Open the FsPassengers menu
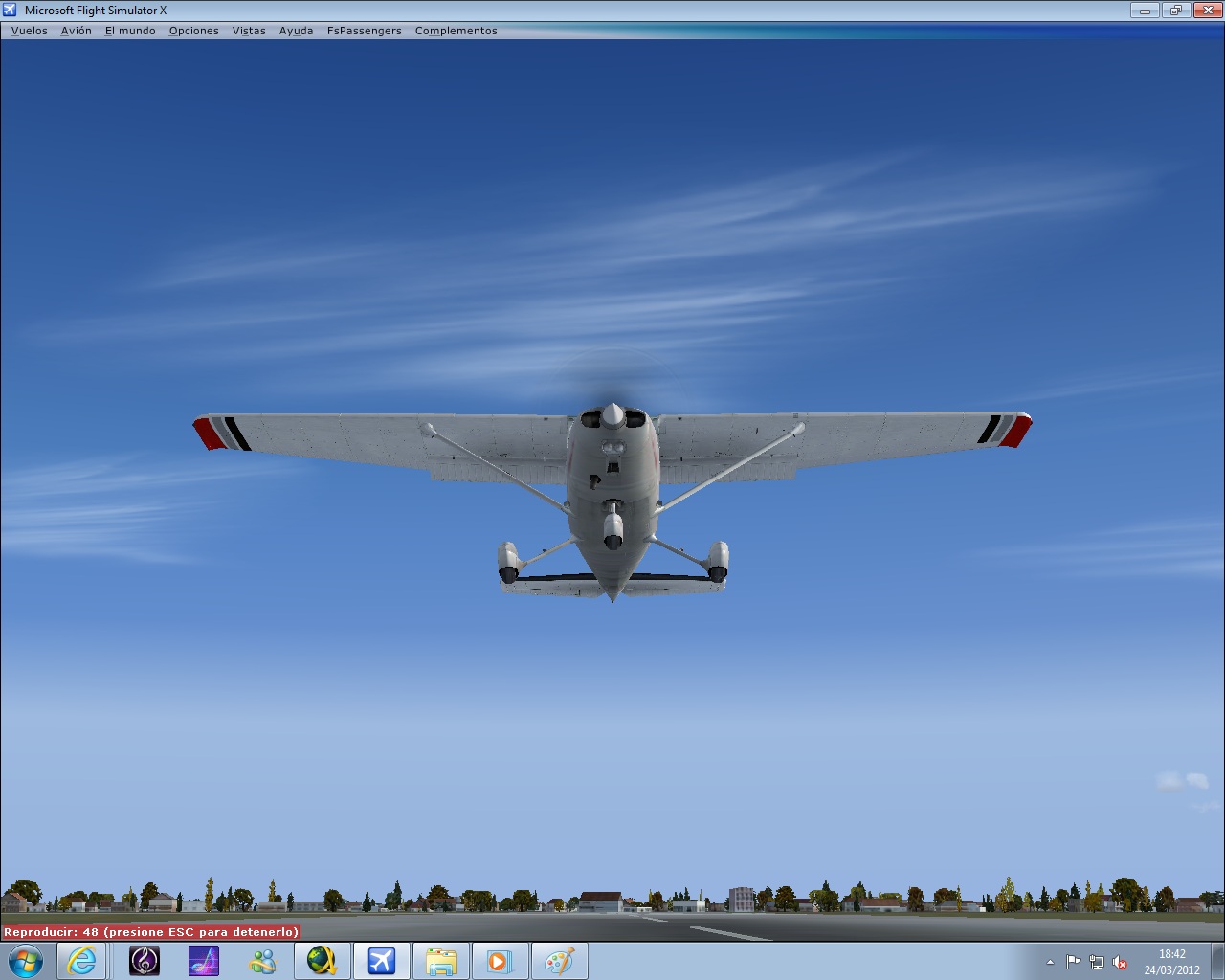The width and height of the screenshot is (1225, 980). pyautogui.click(x=365, y=31)
